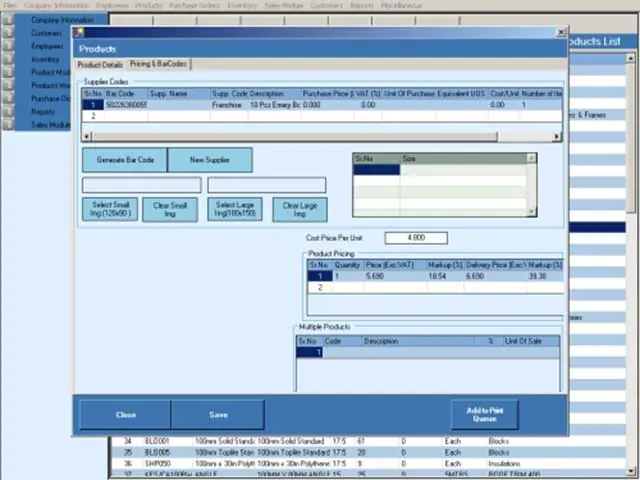Click the New Supplier button
This screenshot has width=640, height=480.
tap(210, 160)
